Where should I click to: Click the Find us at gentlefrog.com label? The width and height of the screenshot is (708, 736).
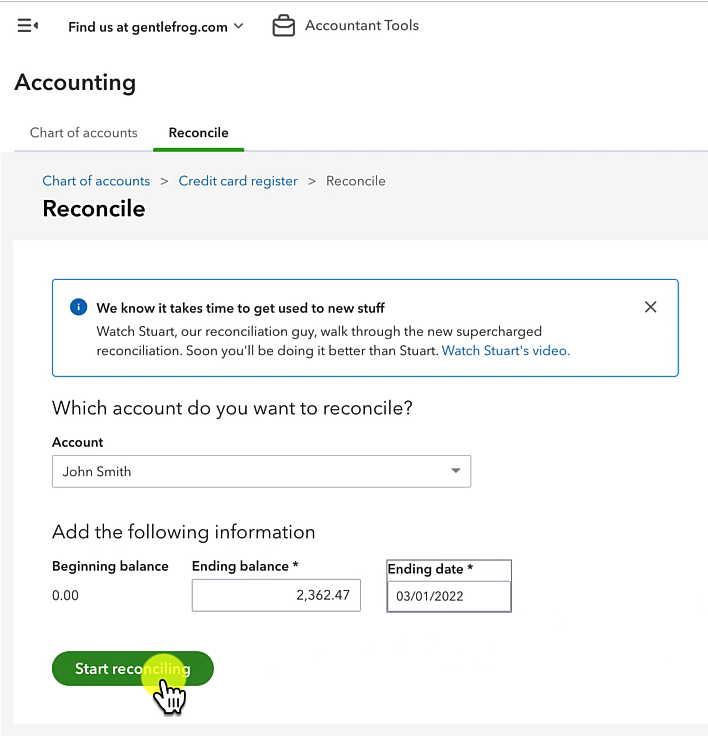tap(148, 27)
